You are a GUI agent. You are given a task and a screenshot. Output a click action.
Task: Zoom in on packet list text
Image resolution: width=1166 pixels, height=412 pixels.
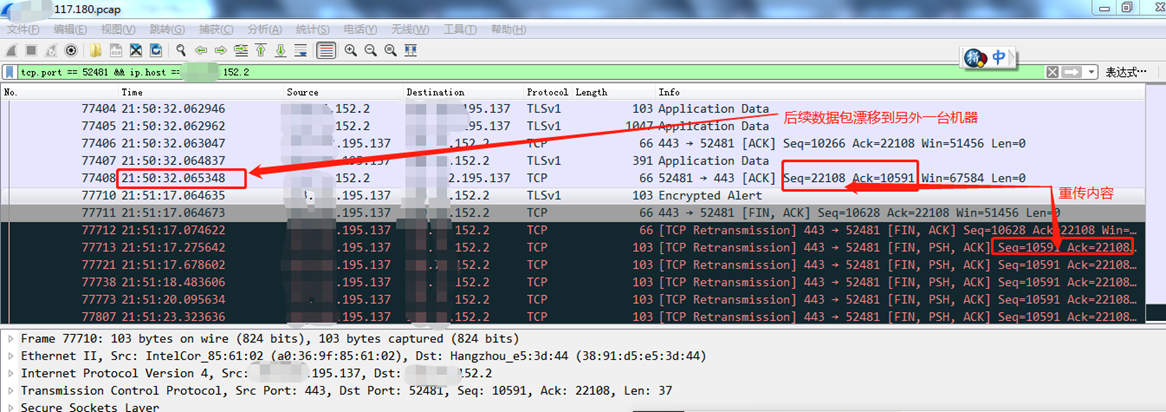(351, 50)
